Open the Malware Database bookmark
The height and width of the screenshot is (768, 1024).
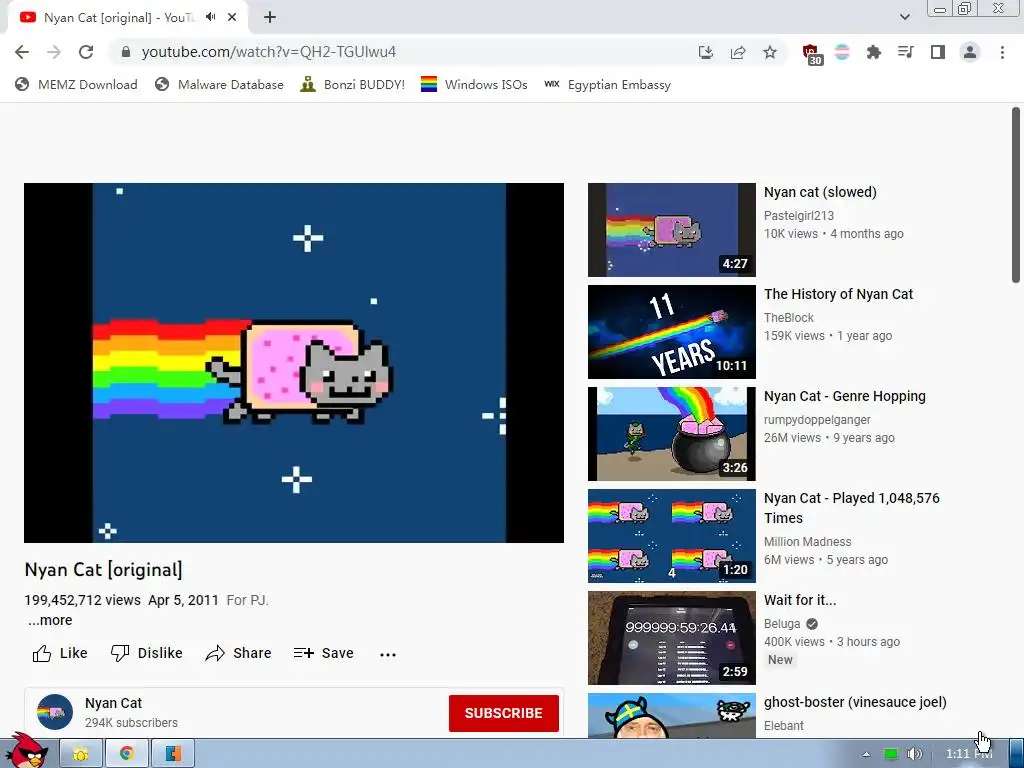(219, 84)
